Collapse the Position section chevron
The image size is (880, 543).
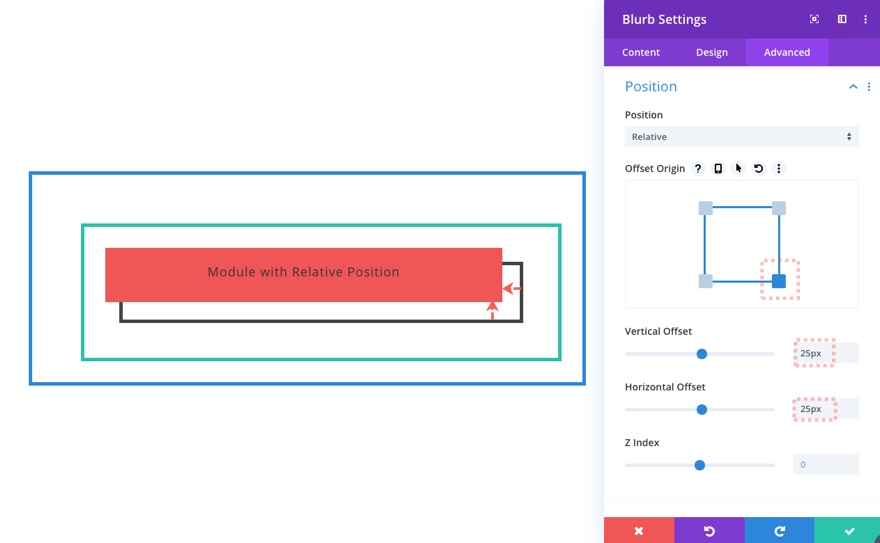(x=853, y=87)
